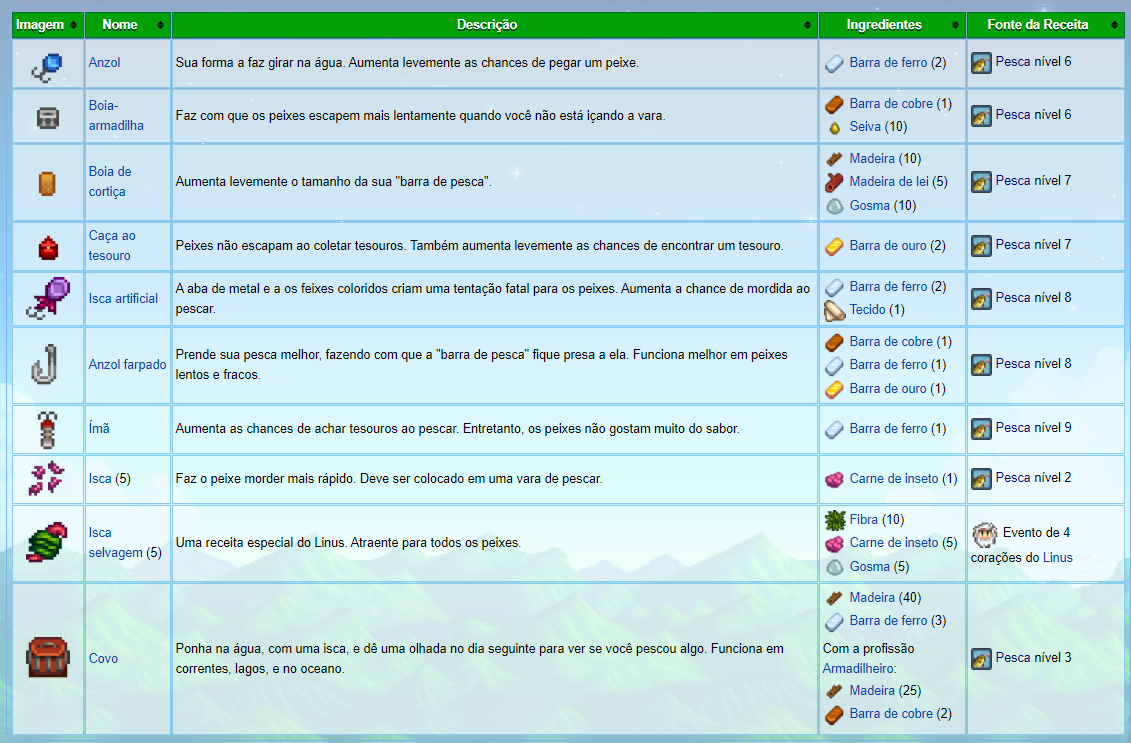Select text 'Com a profissão'
Image resolution: width=1131 pixels, height=743 pixels.
[x=868, y=649]
